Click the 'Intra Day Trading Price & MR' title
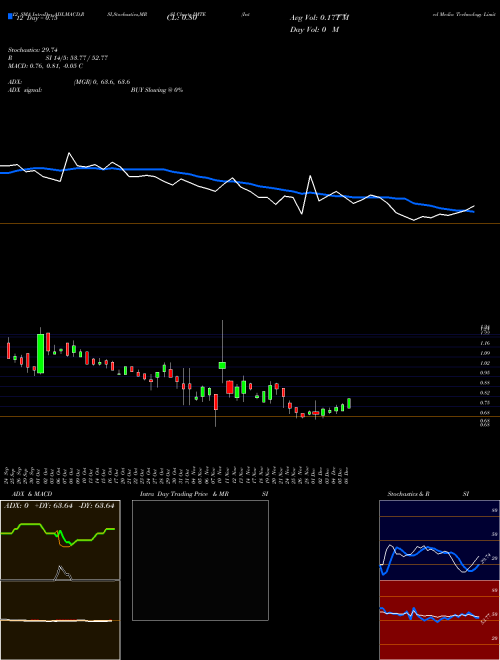Viewport: 500px width, 660px height. coord(184,494)
